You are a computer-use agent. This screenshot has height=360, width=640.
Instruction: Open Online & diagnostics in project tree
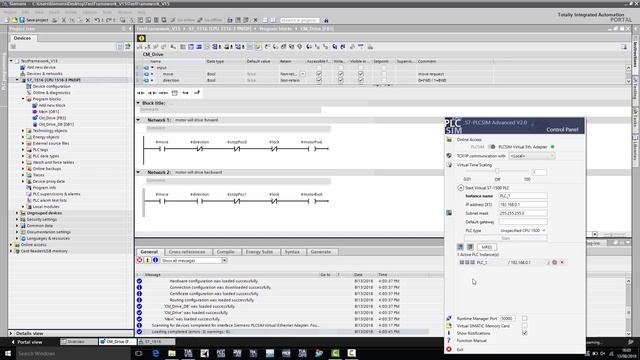click(x=51, y=93)
